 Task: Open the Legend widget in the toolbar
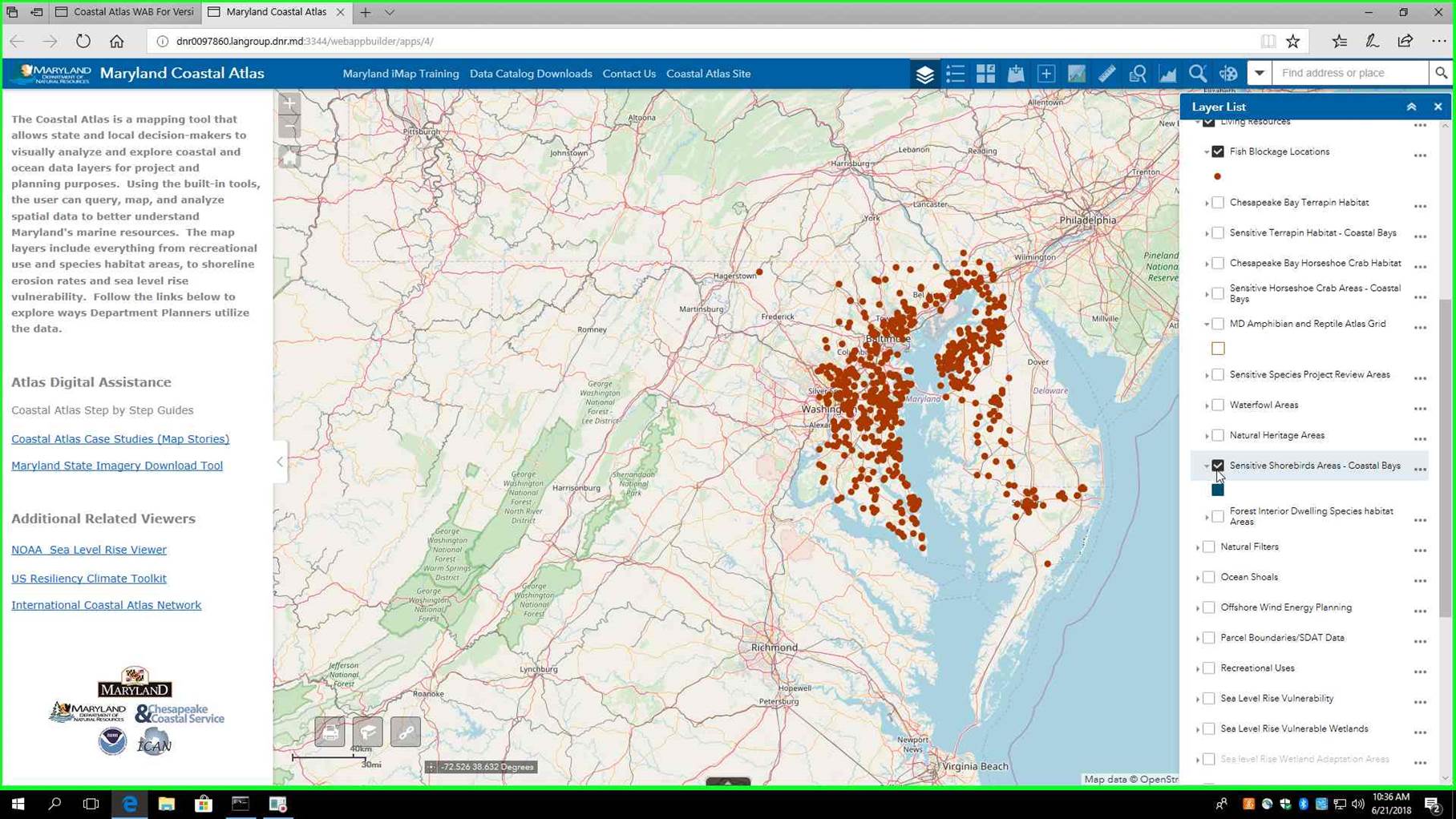pos(955,74)
